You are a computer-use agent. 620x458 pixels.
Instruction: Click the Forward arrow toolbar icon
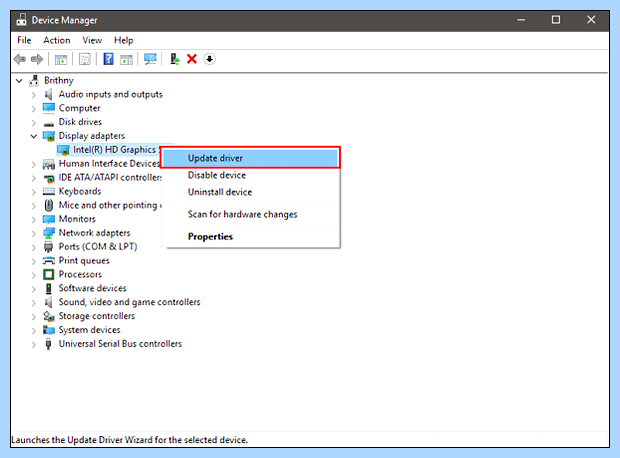(37, 59)
